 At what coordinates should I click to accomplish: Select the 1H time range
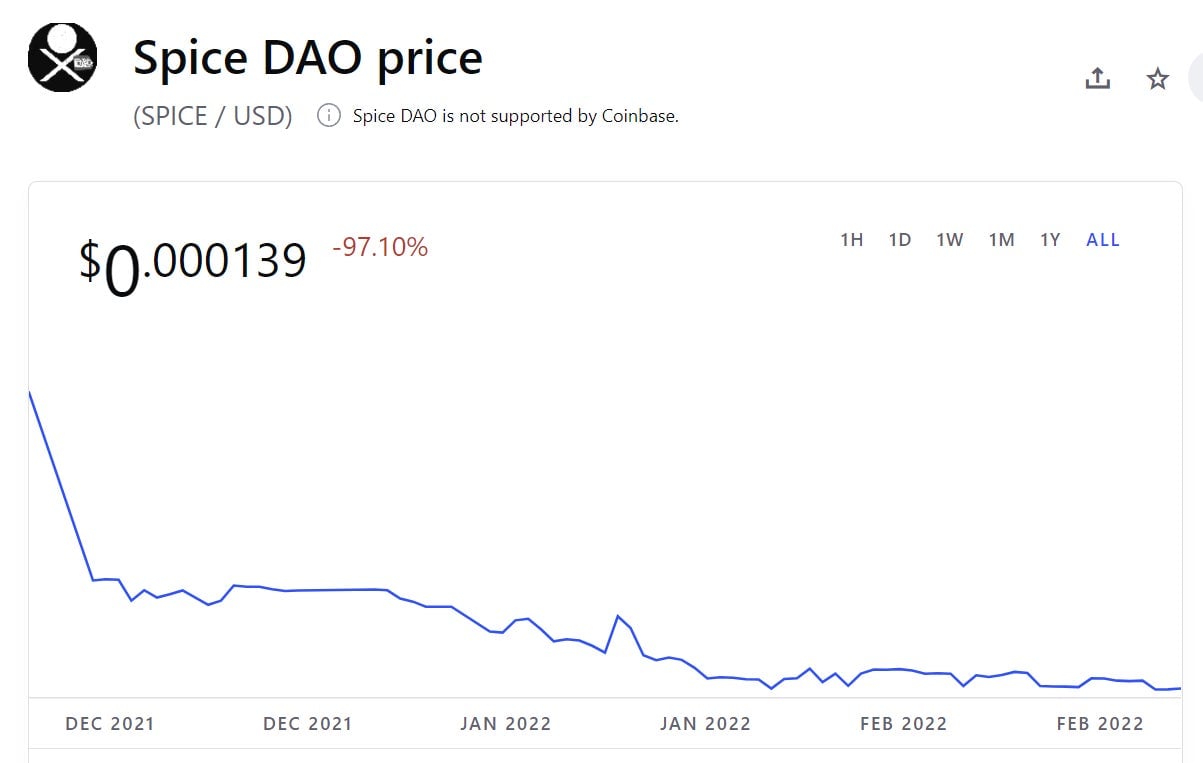tap(851, 239)
